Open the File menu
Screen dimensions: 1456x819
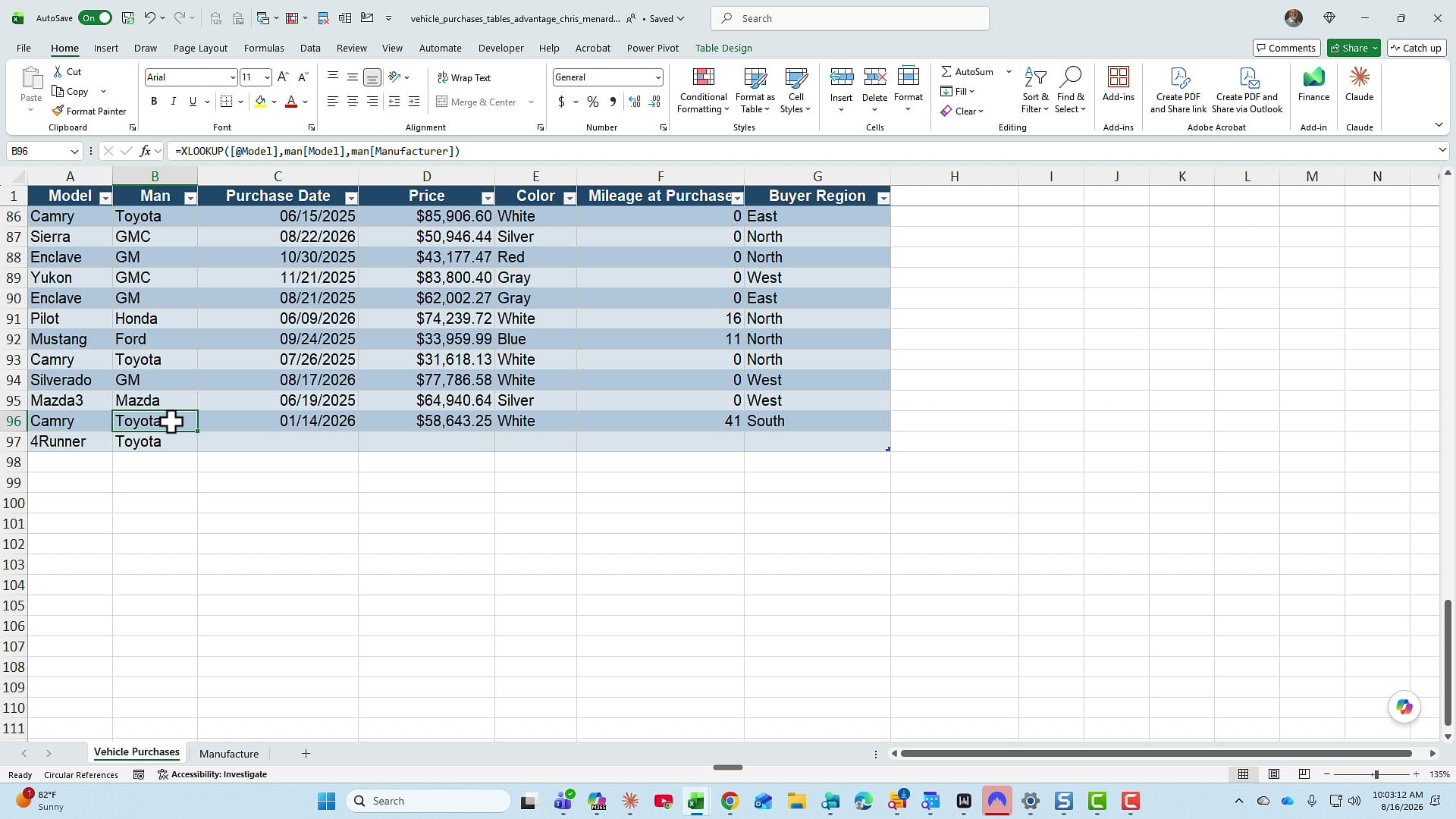pyautogui.click(x=24, y=48)
